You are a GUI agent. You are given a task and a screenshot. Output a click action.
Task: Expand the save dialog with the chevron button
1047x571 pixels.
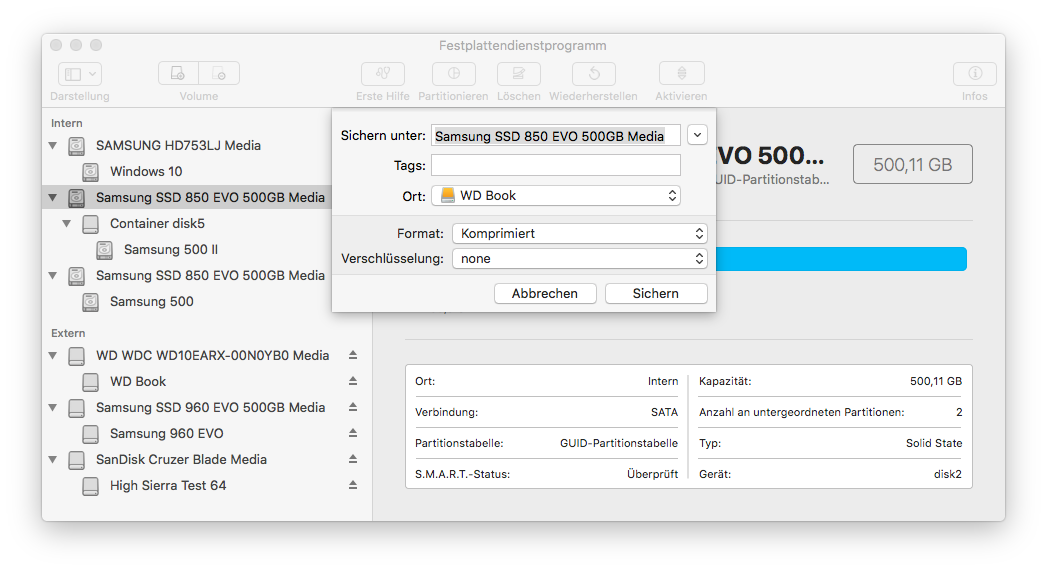[697, 135]
